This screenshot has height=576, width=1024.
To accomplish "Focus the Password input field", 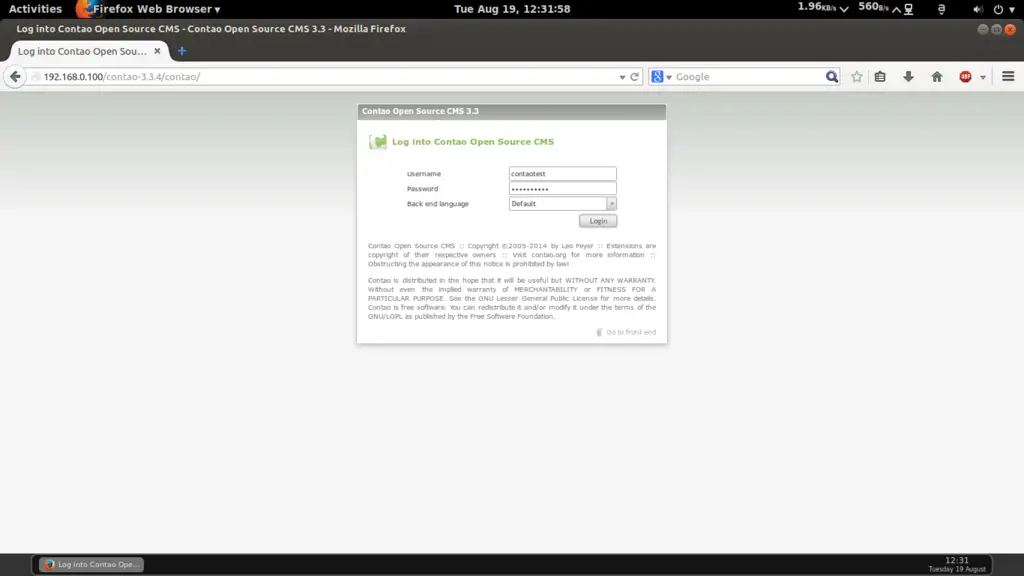I will pyautogui.click(x=562, y=189).
